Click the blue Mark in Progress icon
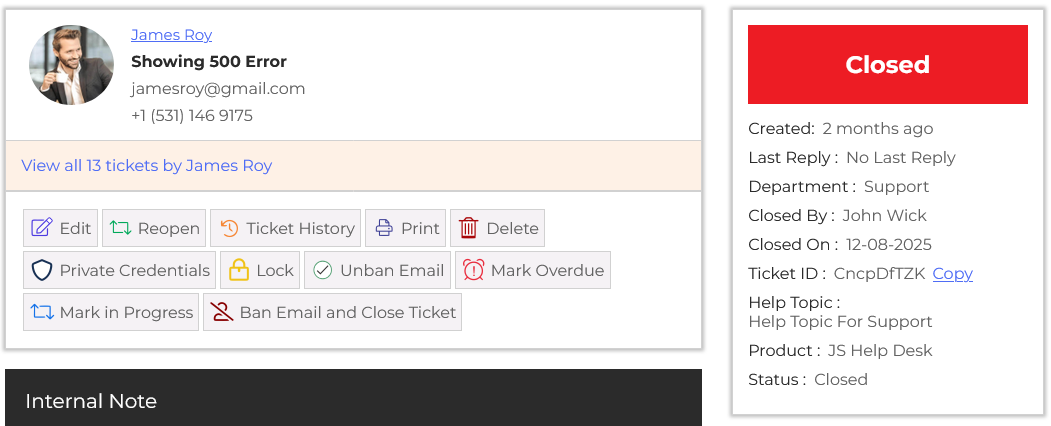Screen dimensions: 1051x426 (x=42, y=312)
